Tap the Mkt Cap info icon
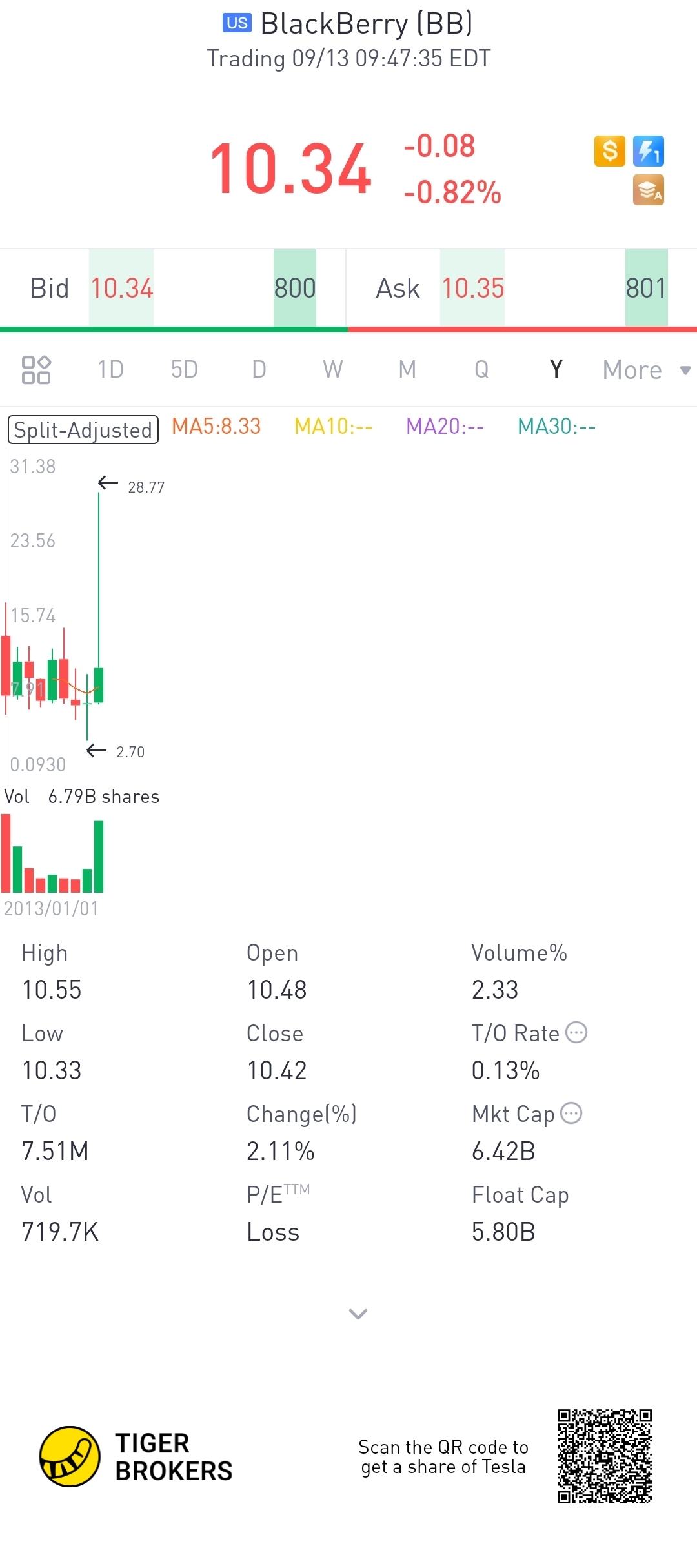The width and height of the screenshot is (697, 1568). click(571, 1114)
